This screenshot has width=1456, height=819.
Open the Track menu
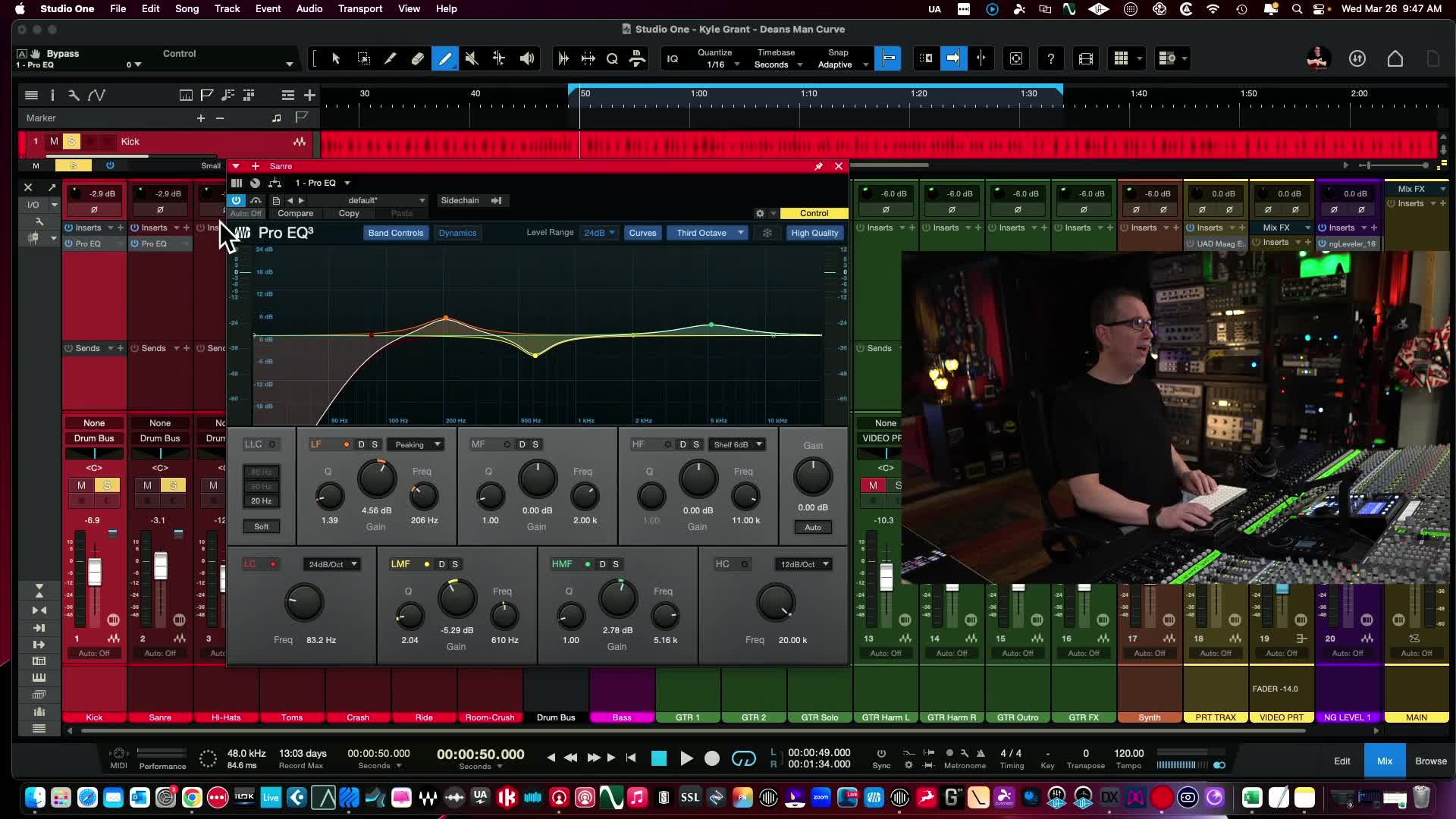227,8
